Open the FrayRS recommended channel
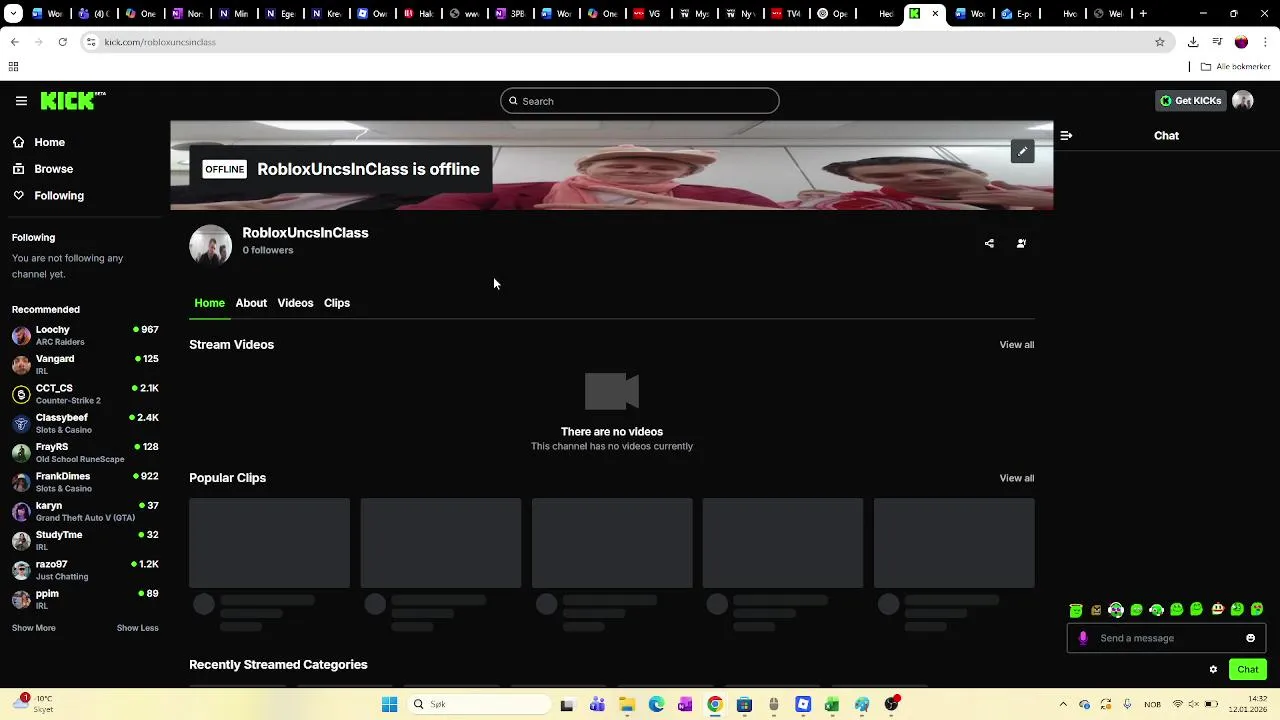This screenshot has width=1280, height=720. (x=85, y=453)
